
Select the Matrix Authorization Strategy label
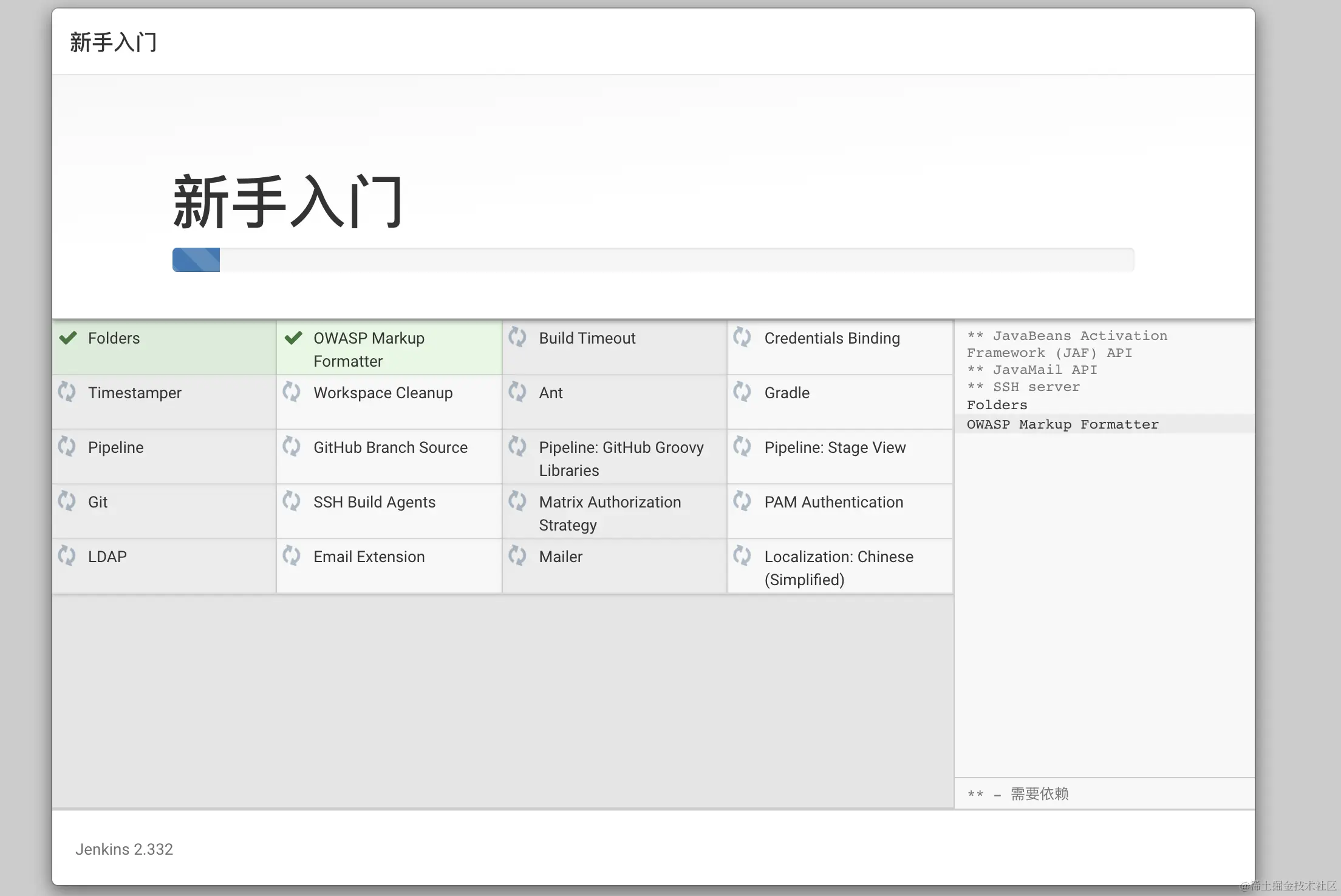click(610, 514)
